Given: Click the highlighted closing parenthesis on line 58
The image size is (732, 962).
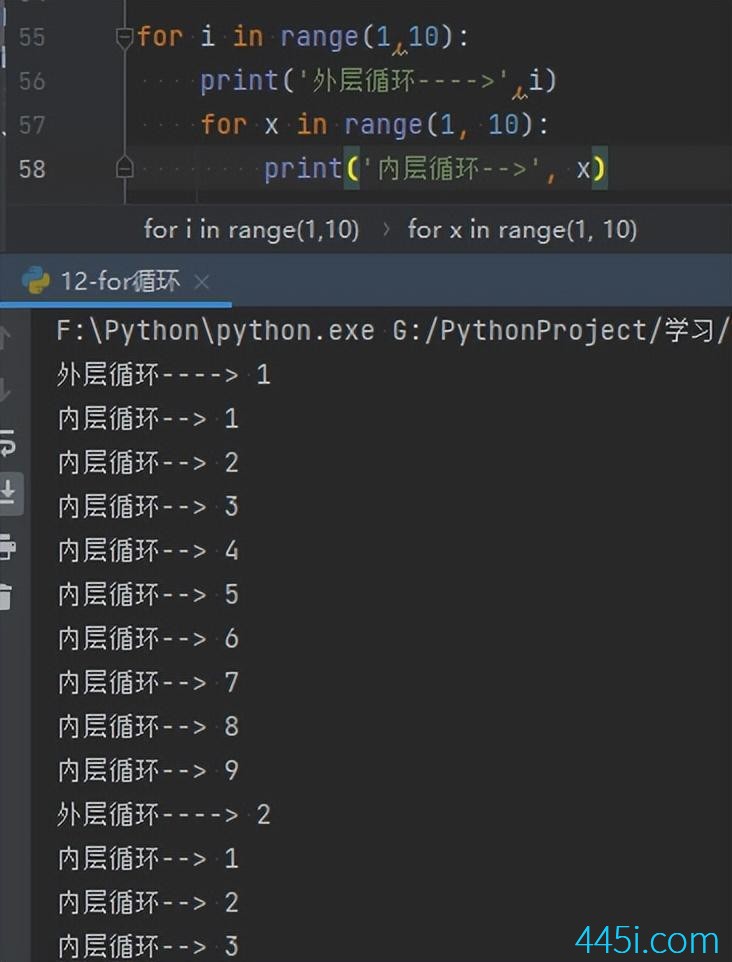Looking at the screenshot, I should coord(599,167).
